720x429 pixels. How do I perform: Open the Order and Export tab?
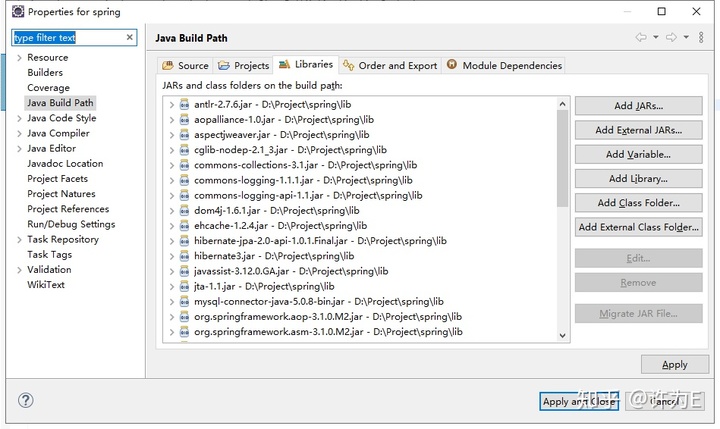tap(390, 66)
